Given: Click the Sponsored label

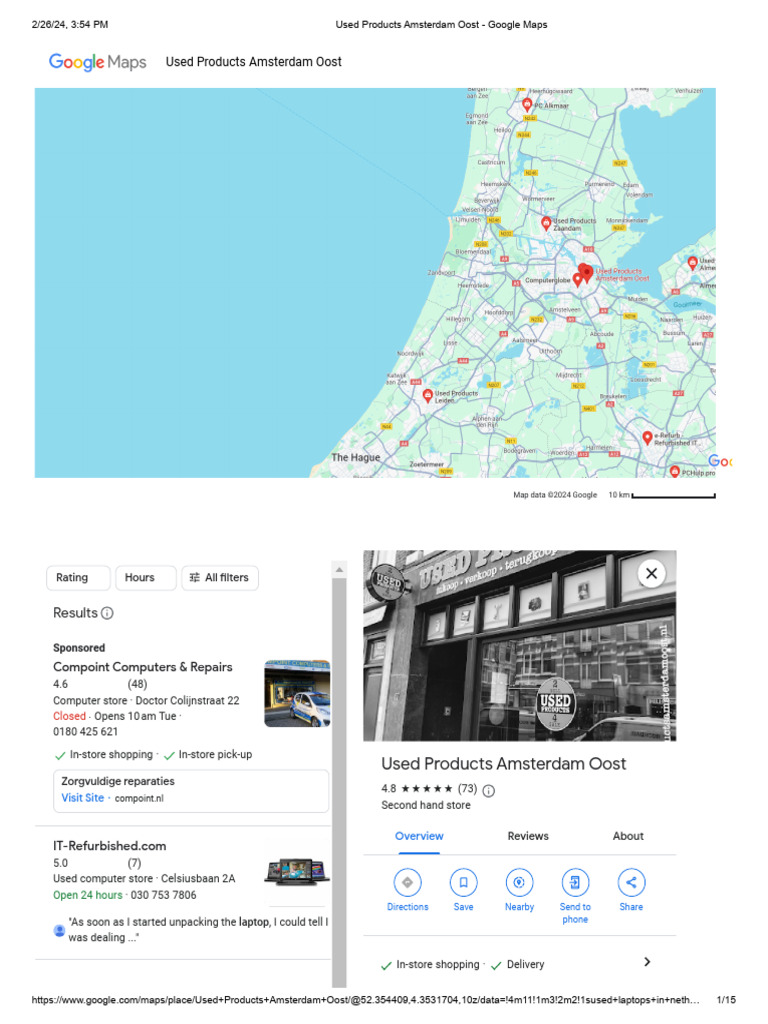Looking at the screenshot, I should tap(79, 648).
